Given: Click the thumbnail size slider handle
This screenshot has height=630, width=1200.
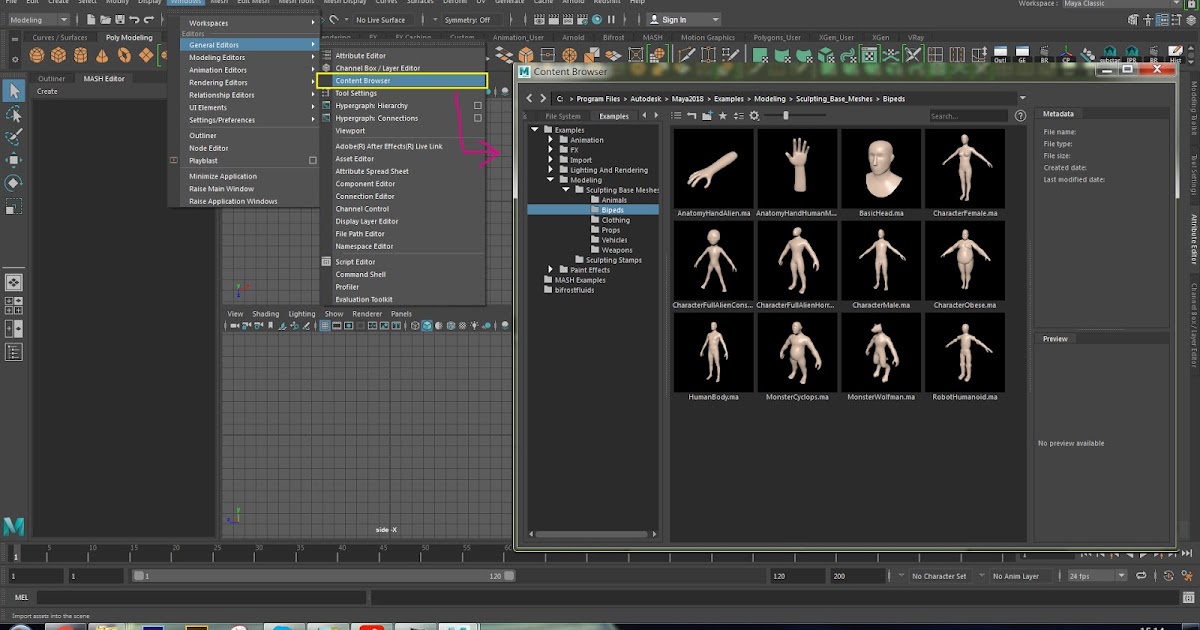Looking at the screenshot, I should tap(786, 116).
